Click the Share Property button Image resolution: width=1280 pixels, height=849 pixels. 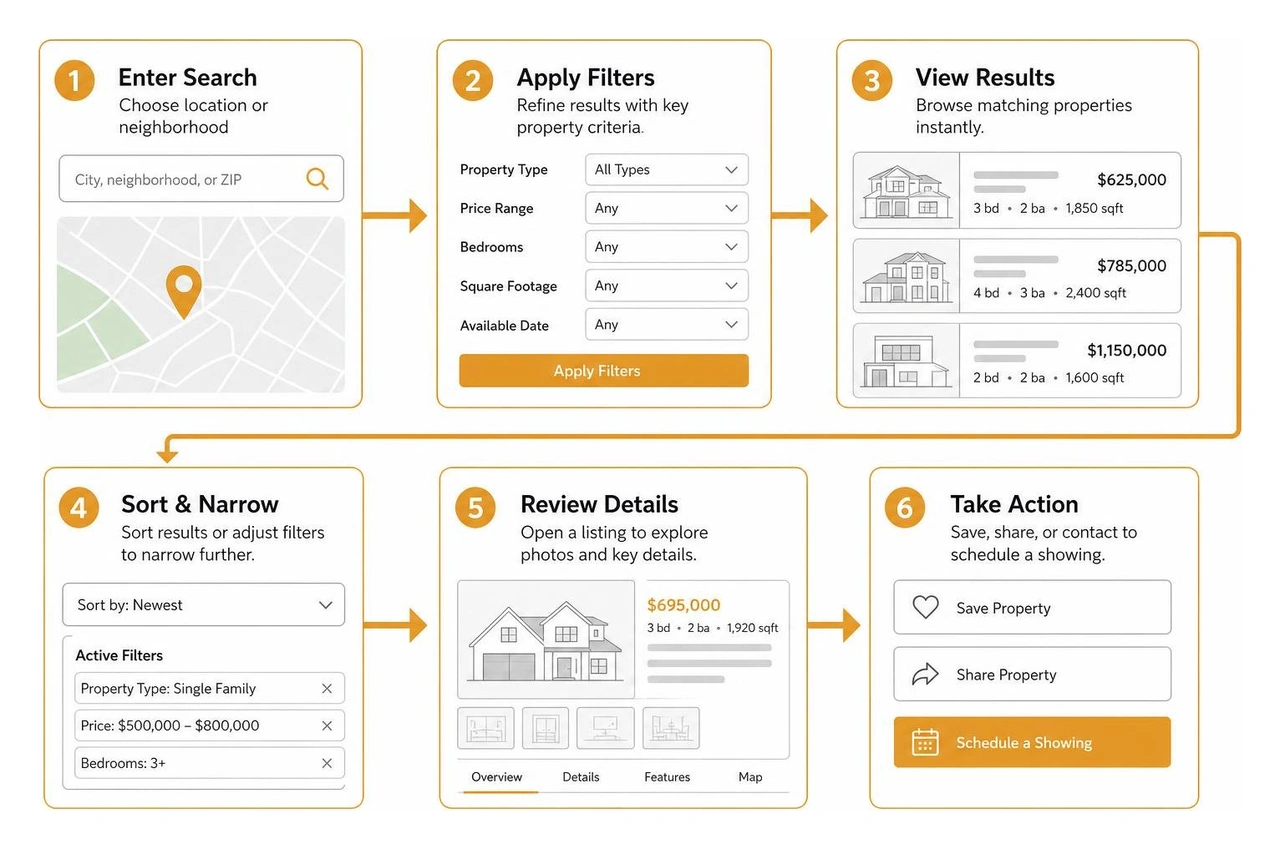1032,674
